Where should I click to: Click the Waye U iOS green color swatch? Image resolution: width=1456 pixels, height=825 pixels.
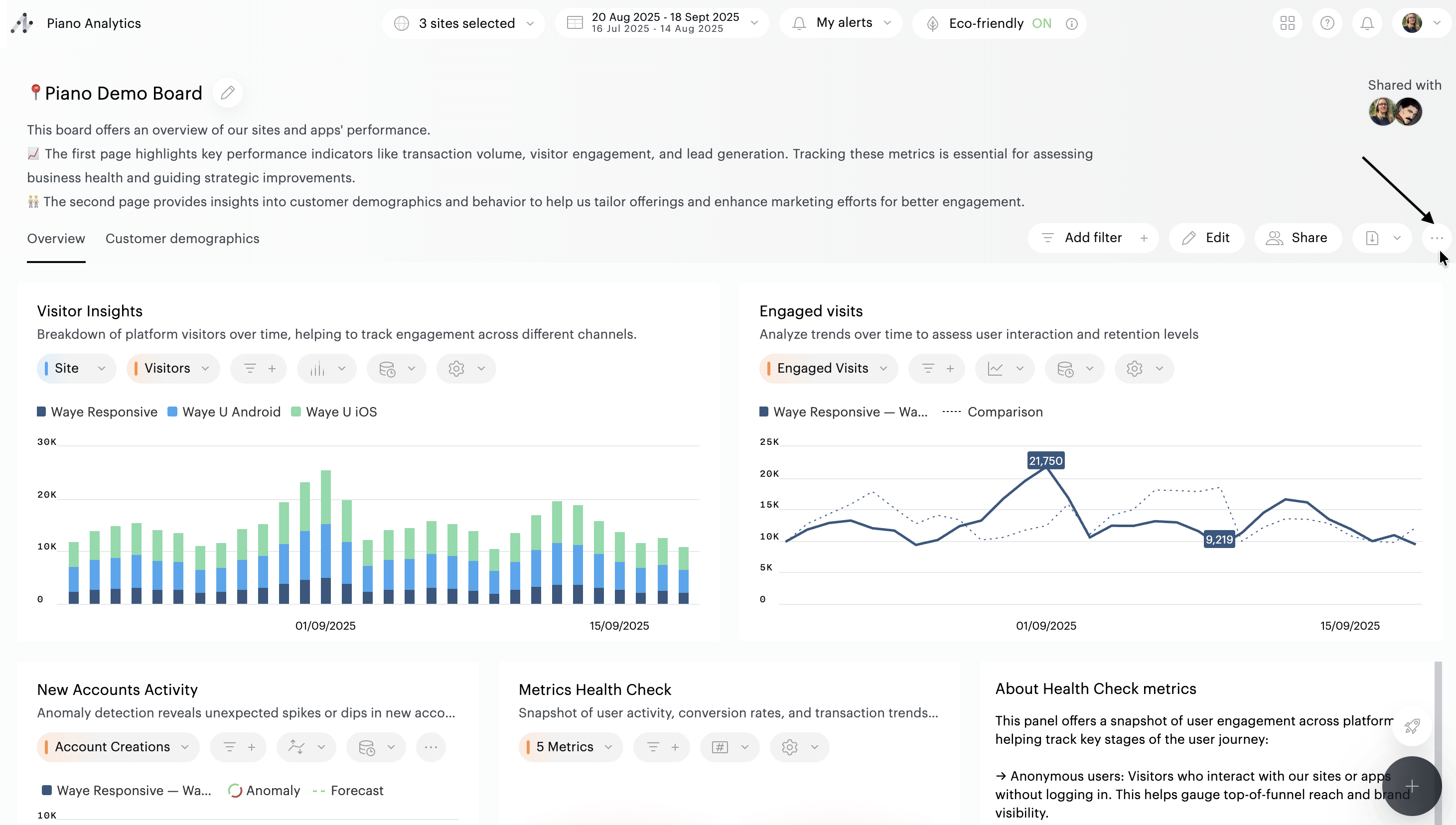[x=296, y=412]
